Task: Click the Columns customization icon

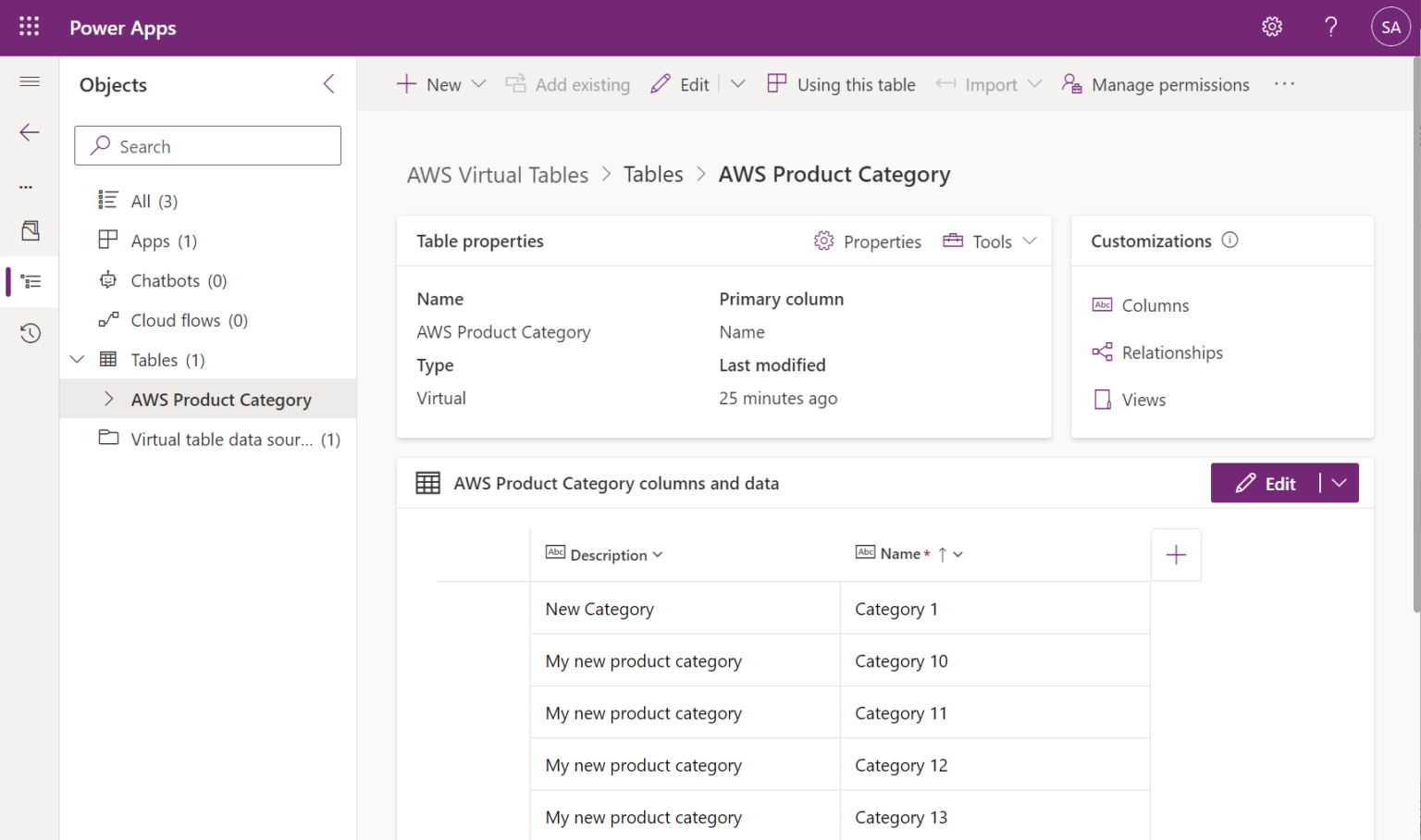Action: (x=1102, y=304)
